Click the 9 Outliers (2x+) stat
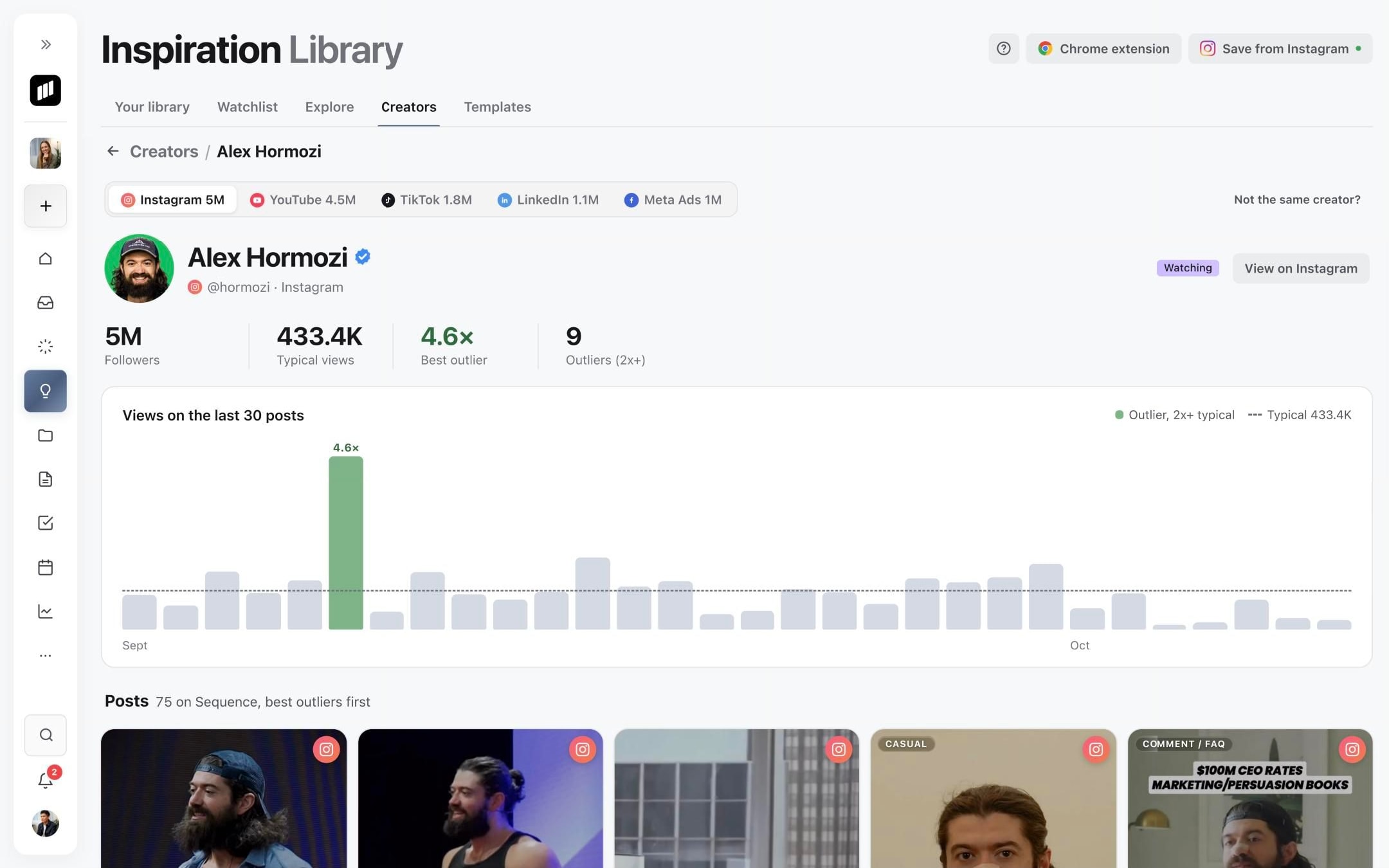The height and width of the screenshot is (868, 1389). tap(605, 346)
